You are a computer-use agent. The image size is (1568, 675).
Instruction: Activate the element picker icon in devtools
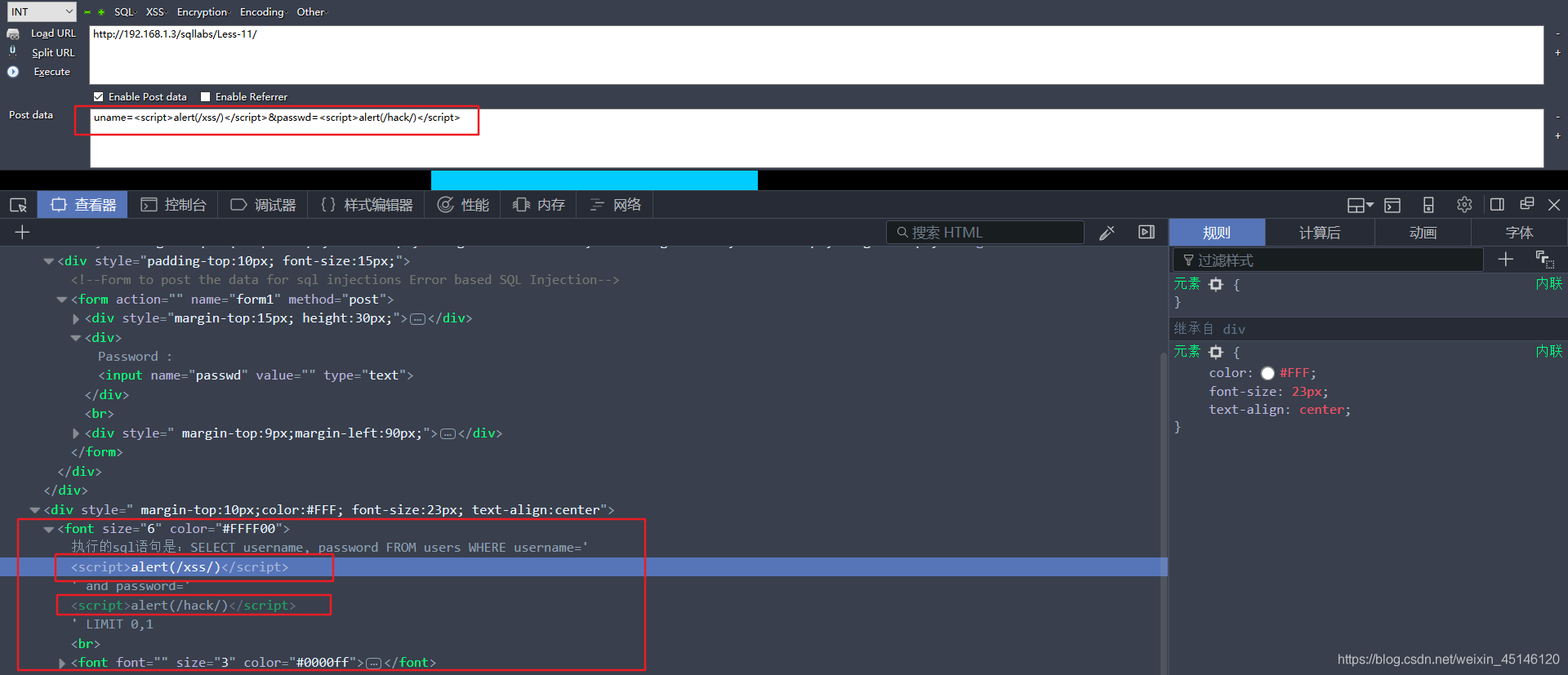tap(18, 205)
